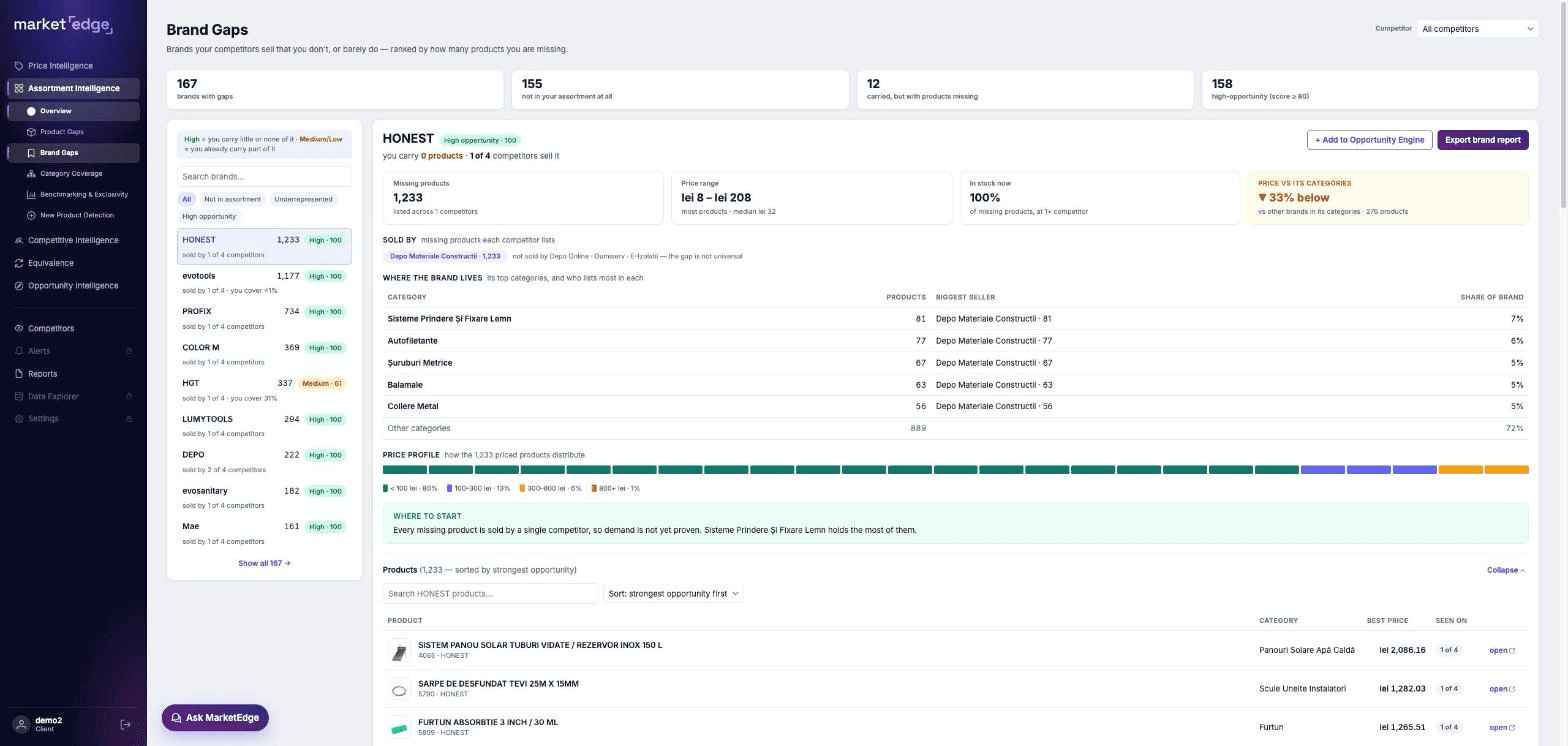
Task: Click the Brand Gaps bookmark icon
Action: (31, 153)
